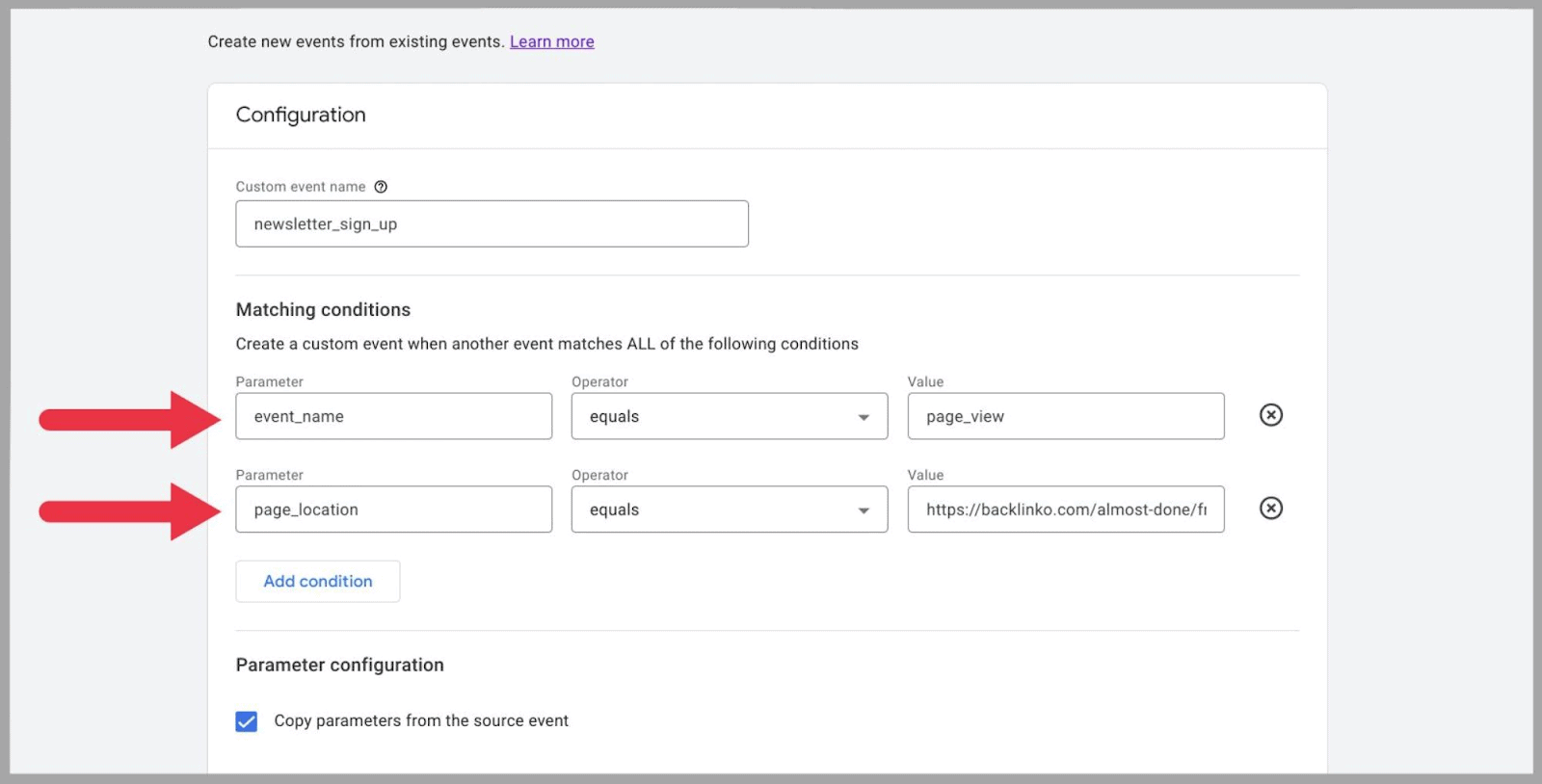
Task: Select the page_view value field
Action: [1065, 416]
